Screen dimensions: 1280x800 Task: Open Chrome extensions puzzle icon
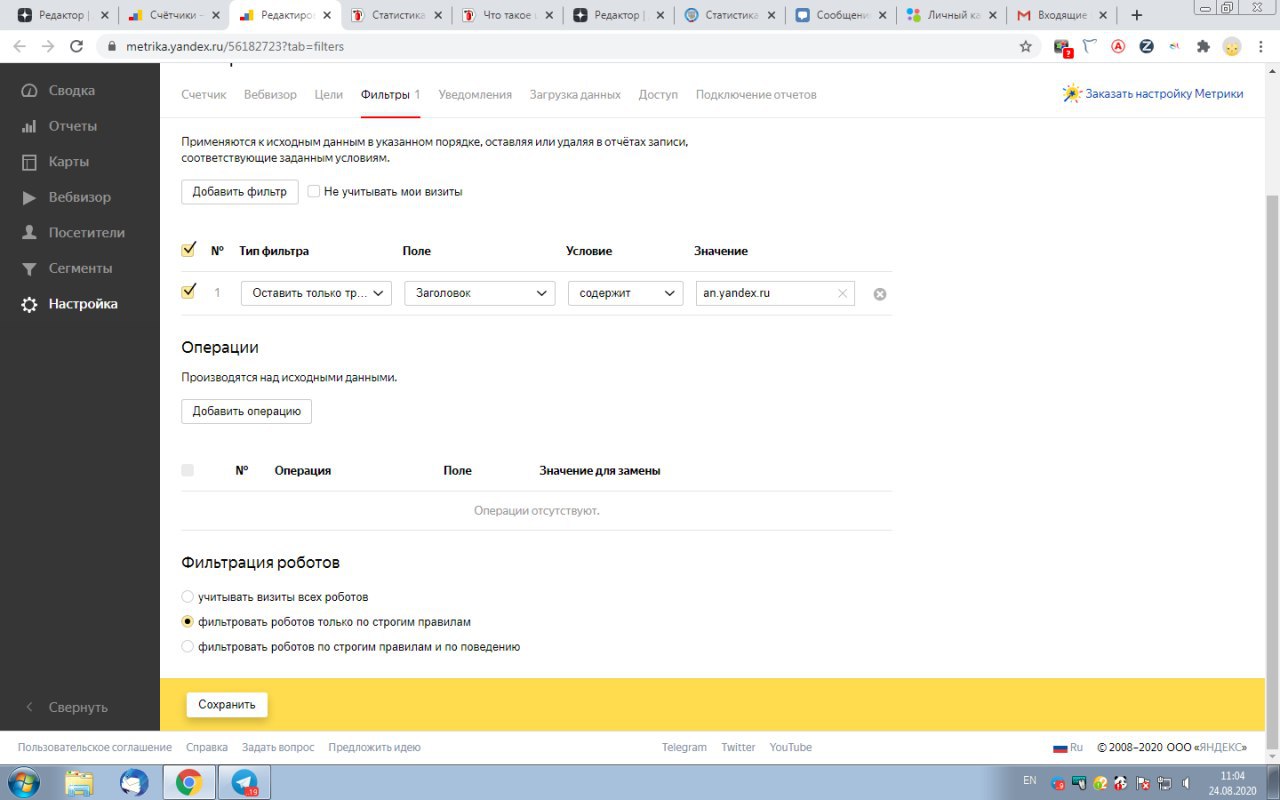pos(1203,47)
